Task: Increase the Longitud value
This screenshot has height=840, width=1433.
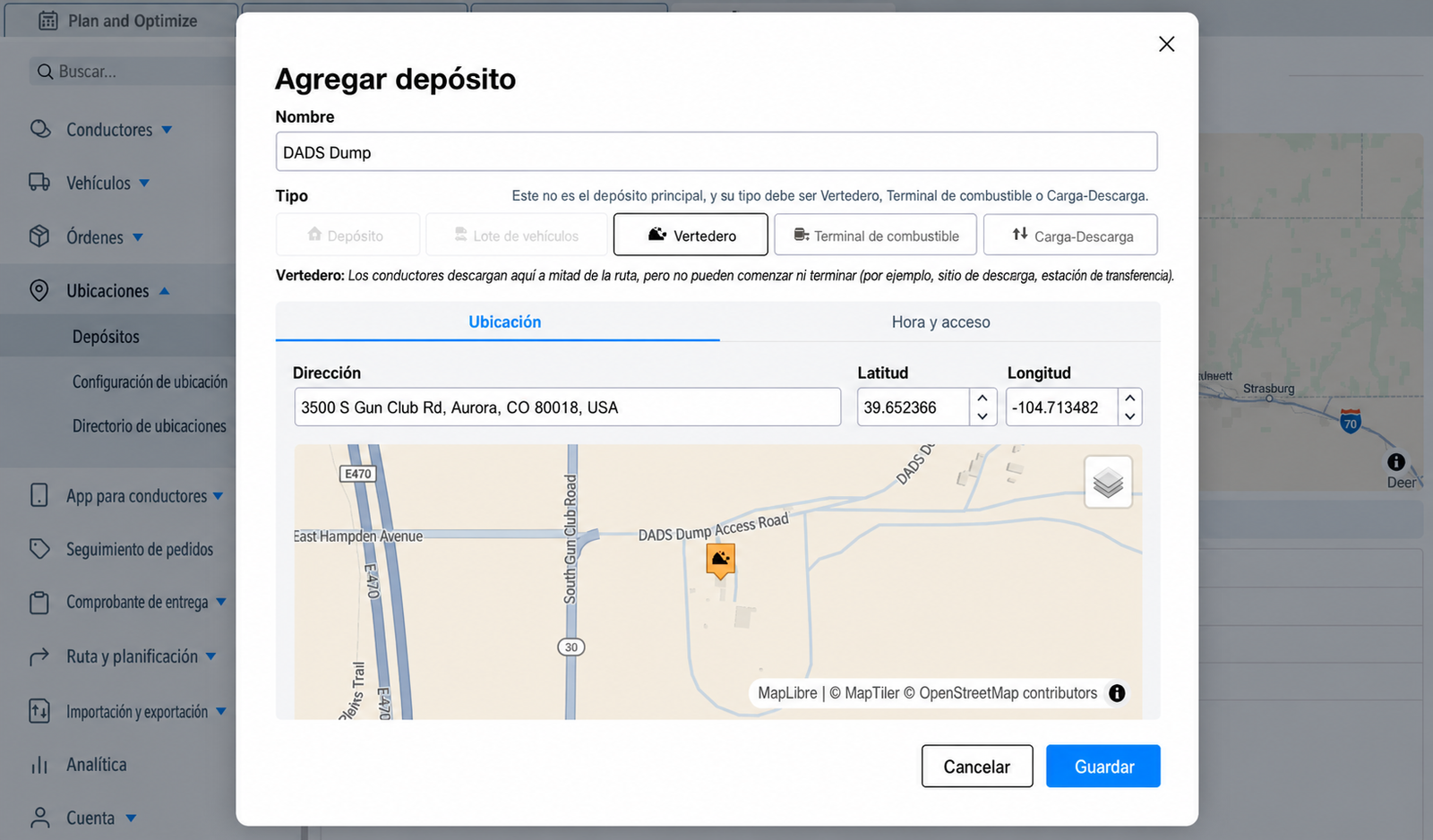Action: point(1130,398)
